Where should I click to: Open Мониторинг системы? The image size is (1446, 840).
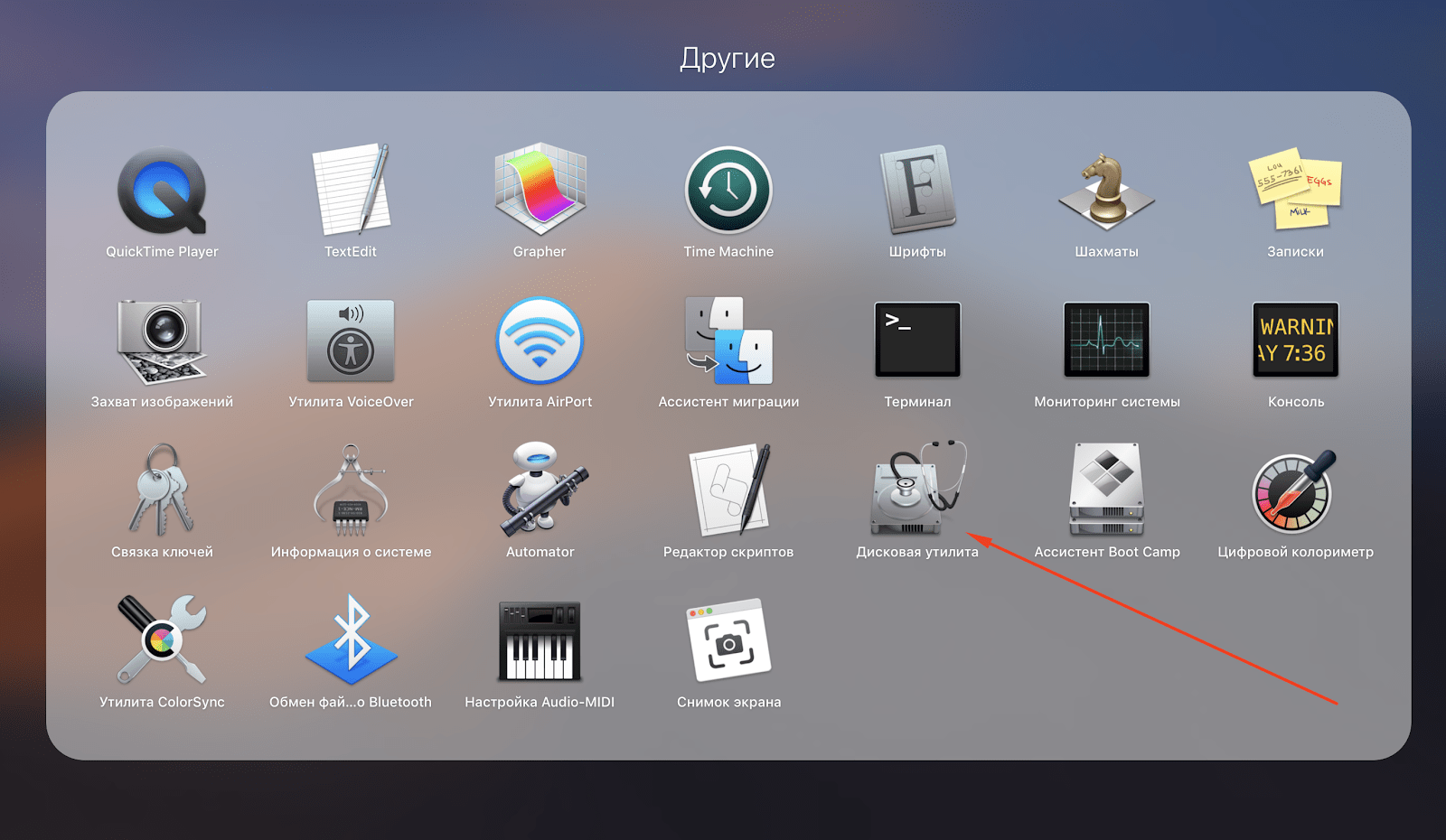(x=1106, y=341)
